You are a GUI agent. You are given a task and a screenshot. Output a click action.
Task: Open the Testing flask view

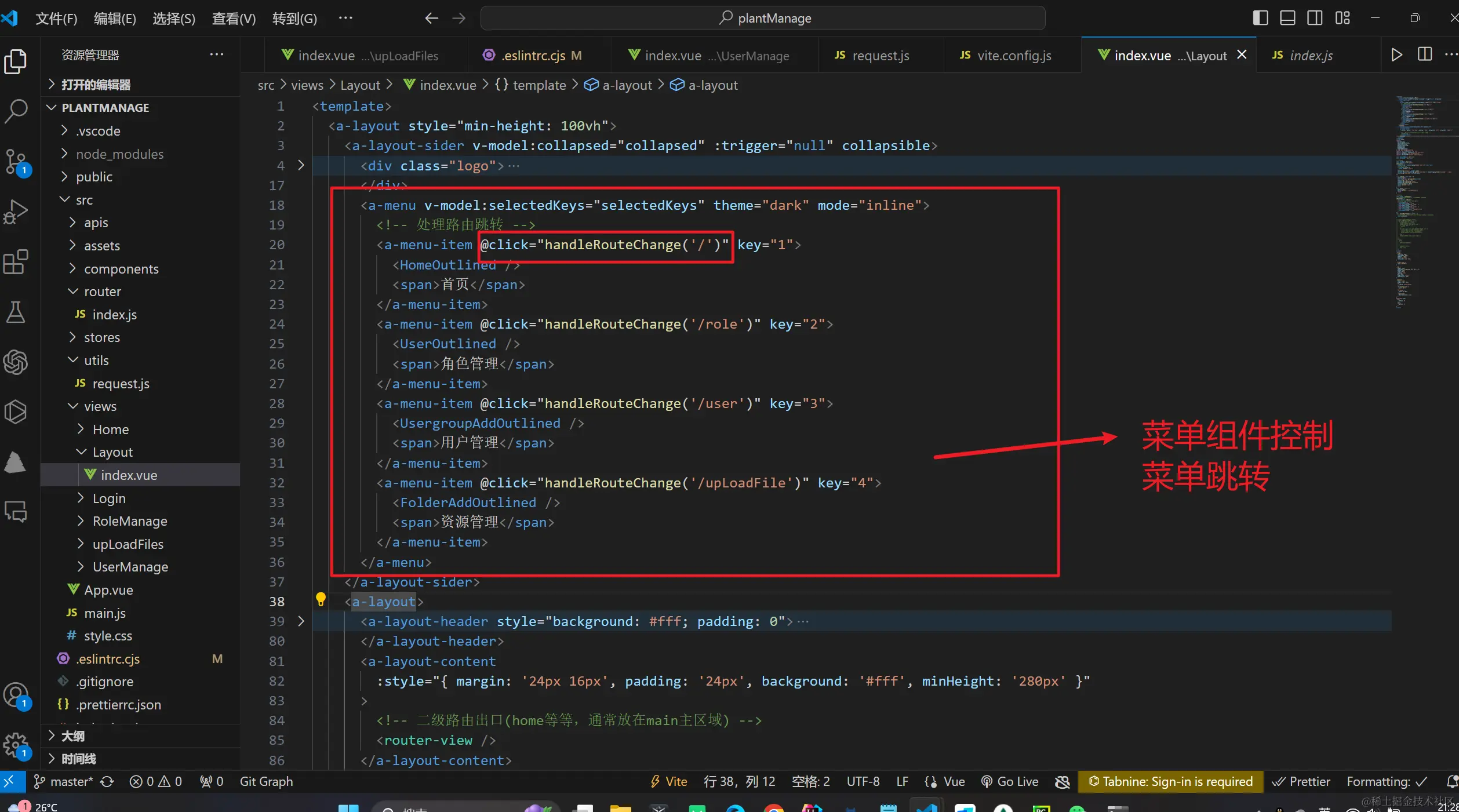pyautogui.click(x=16, y=312)
